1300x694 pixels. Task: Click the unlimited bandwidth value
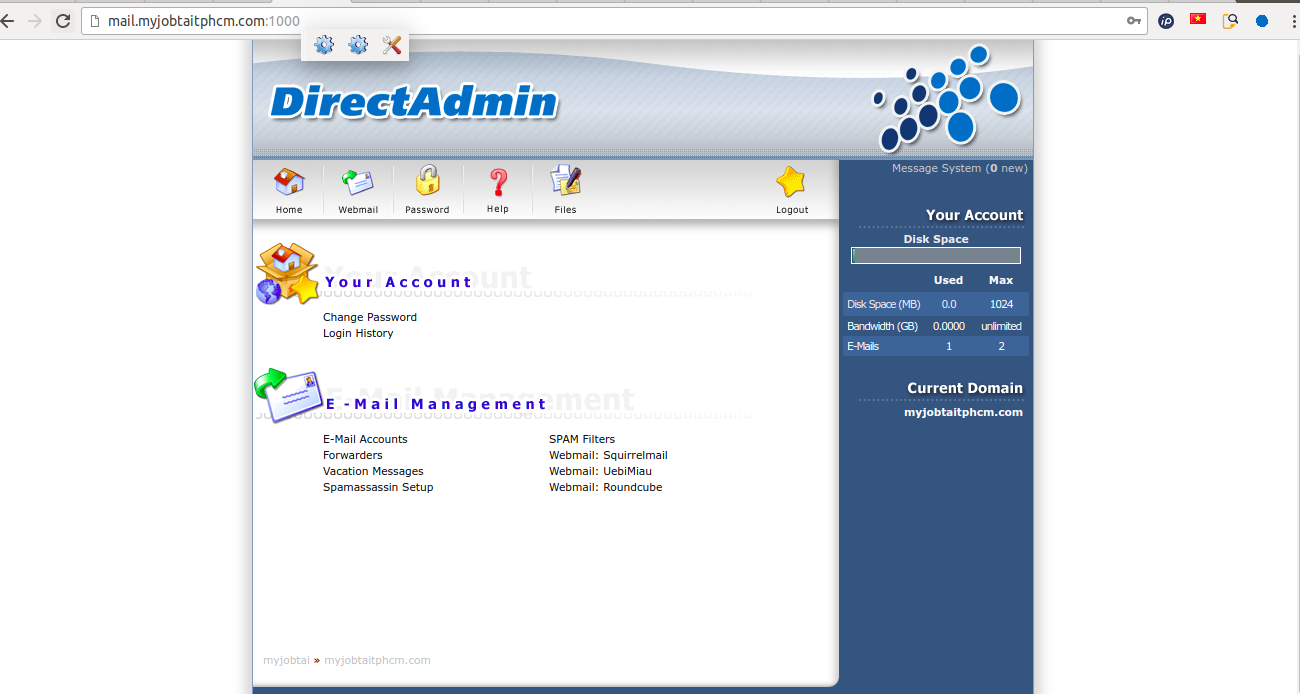click(1001, 326)
